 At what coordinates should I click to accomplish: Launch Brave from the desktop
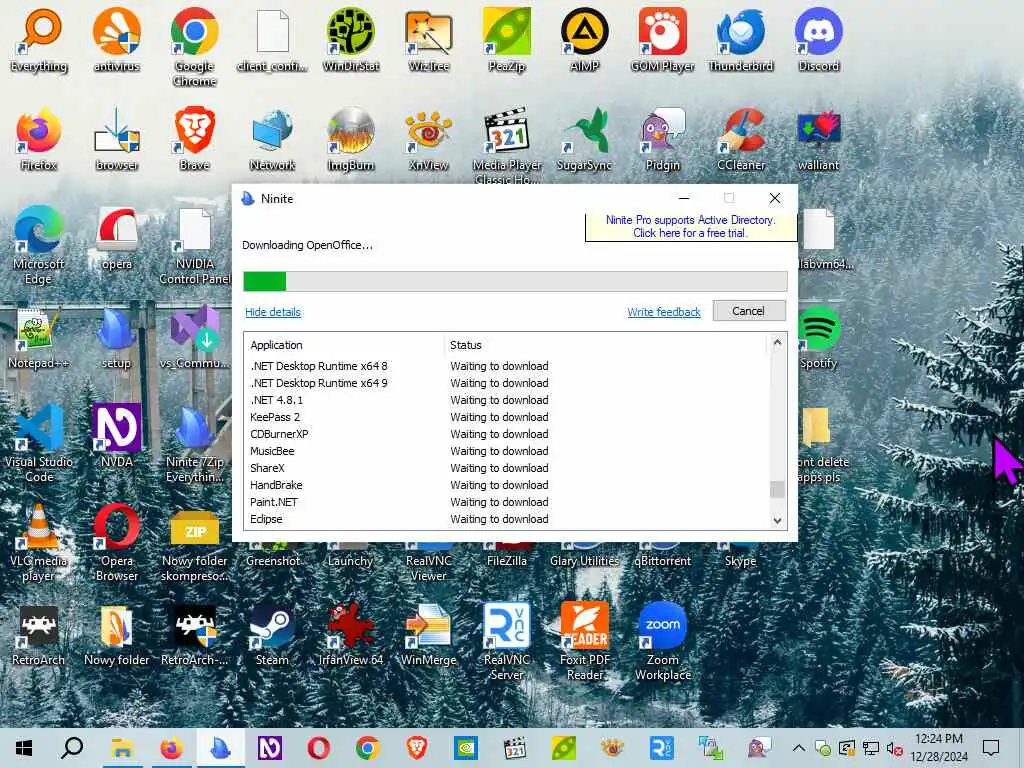tap(194, 140)
